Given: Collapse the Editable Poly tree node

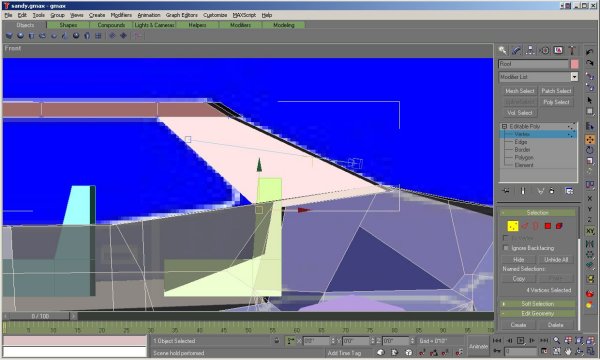Looking at the screenshot, I should pos(504,126).
